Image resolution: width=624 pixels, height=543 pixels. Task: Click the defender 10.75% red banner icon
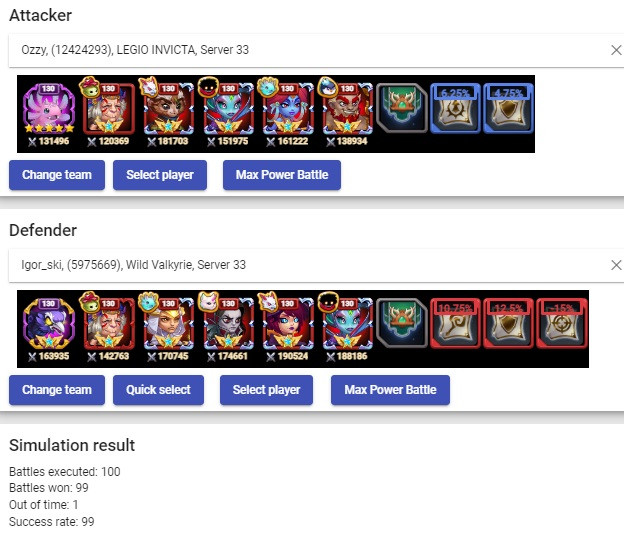point(455,323)
